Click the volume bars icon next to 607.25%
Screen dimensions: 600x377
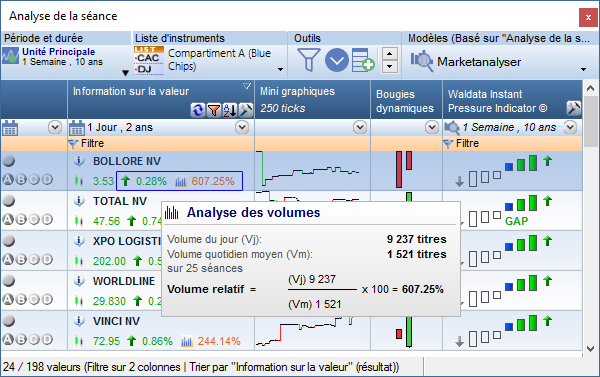(181, 181)
